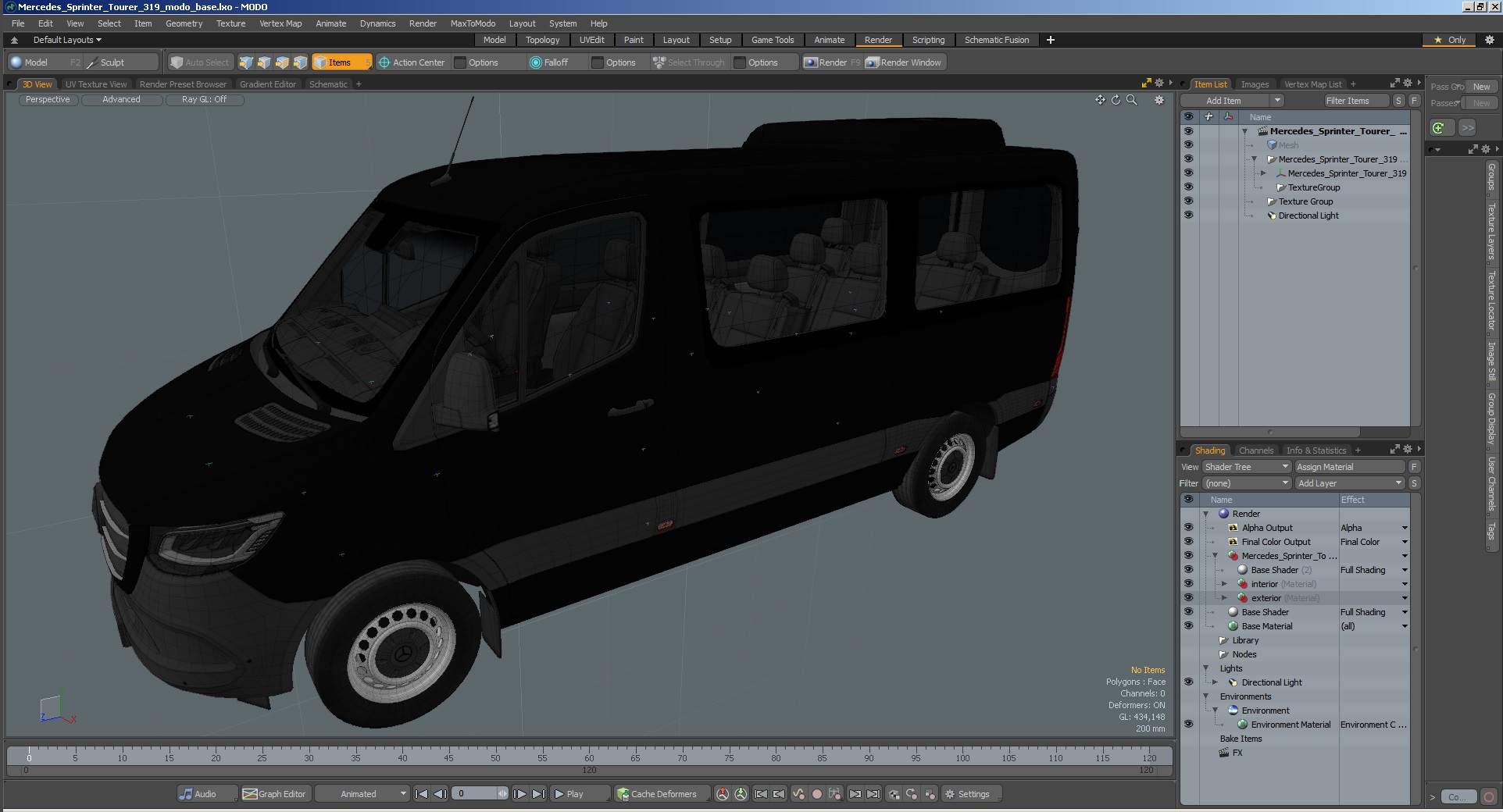Open timeline Settings

pyautogui.click(x=971, y=794)
